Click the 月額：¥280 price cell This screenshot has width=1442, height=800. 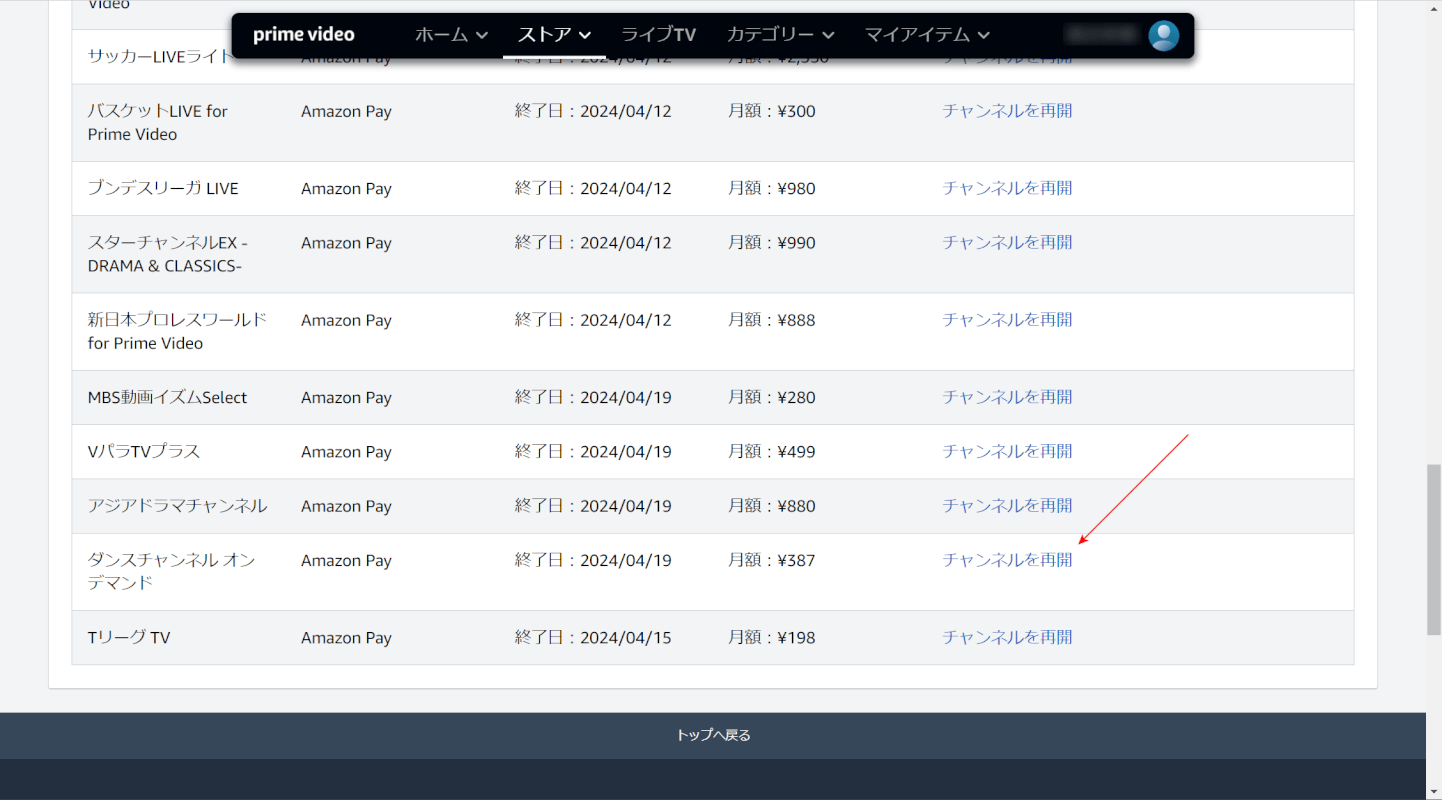[772, 397]
